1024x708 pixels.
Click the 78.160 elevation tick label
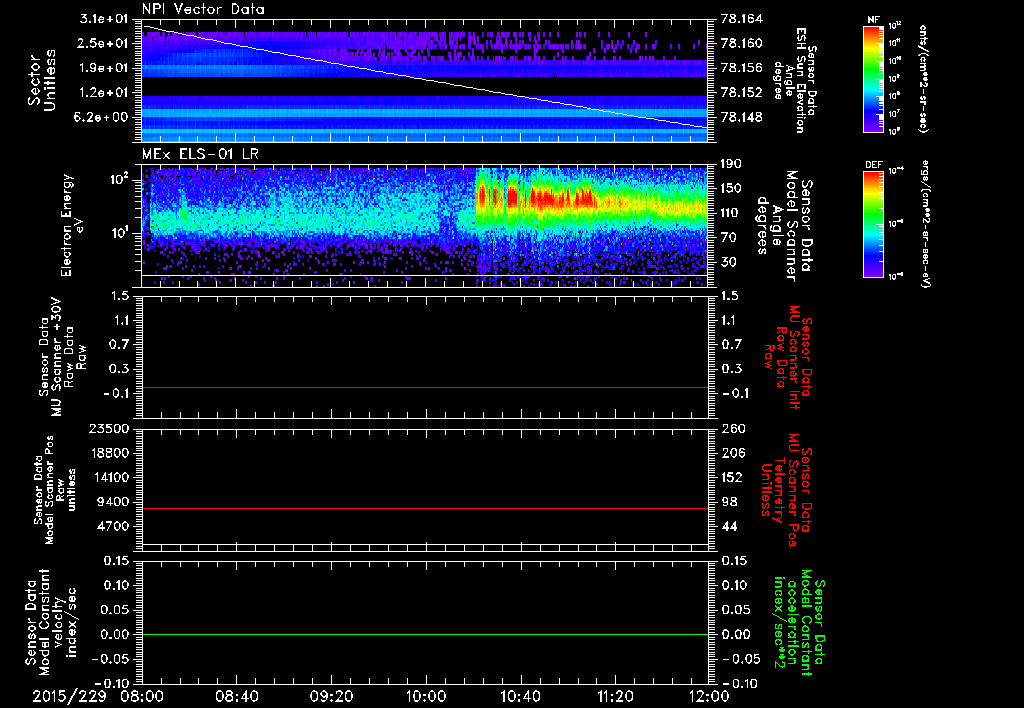[x=741, y=43]
